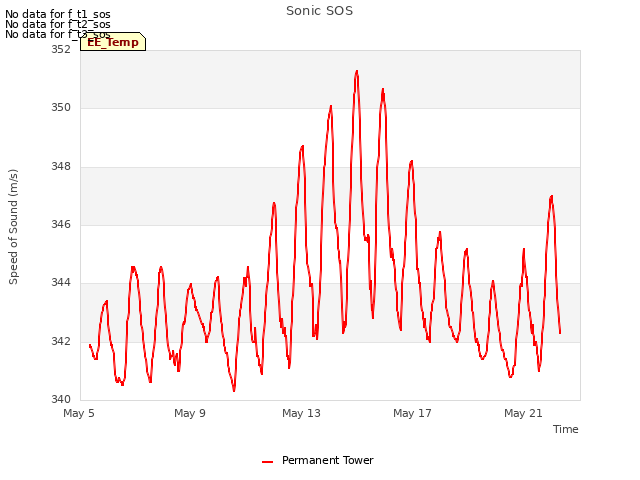Click the May 13 x-axis tick label
The width and height of the screenshot is (640, 480).
(301, 413)
